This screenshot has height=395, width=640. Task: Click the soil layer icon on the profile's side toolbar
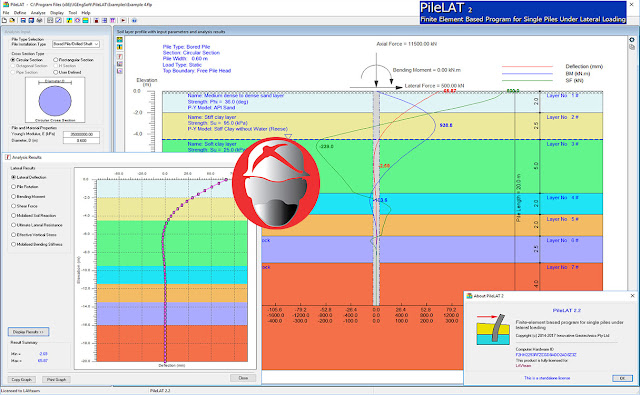[120, 40]
